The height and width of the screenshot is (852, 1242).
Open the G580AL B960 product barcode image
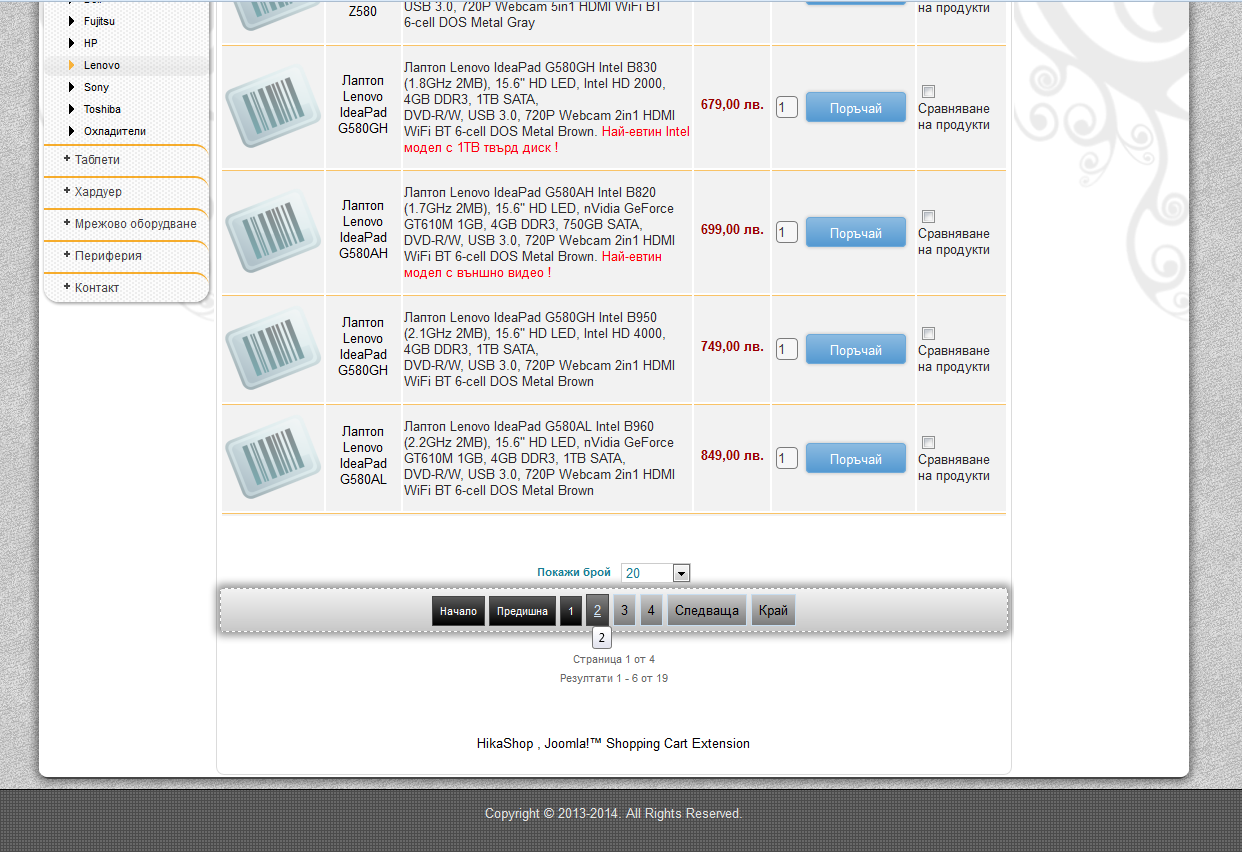point(273,458)
